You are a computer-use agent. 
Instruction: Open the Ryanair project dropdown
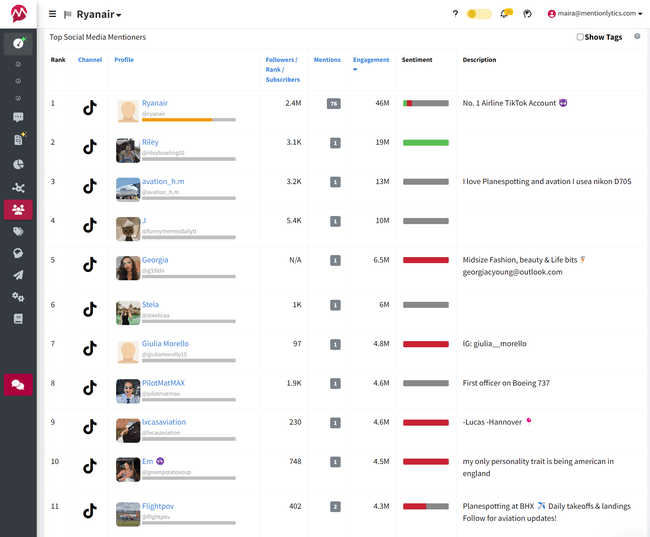coord(99,15)
